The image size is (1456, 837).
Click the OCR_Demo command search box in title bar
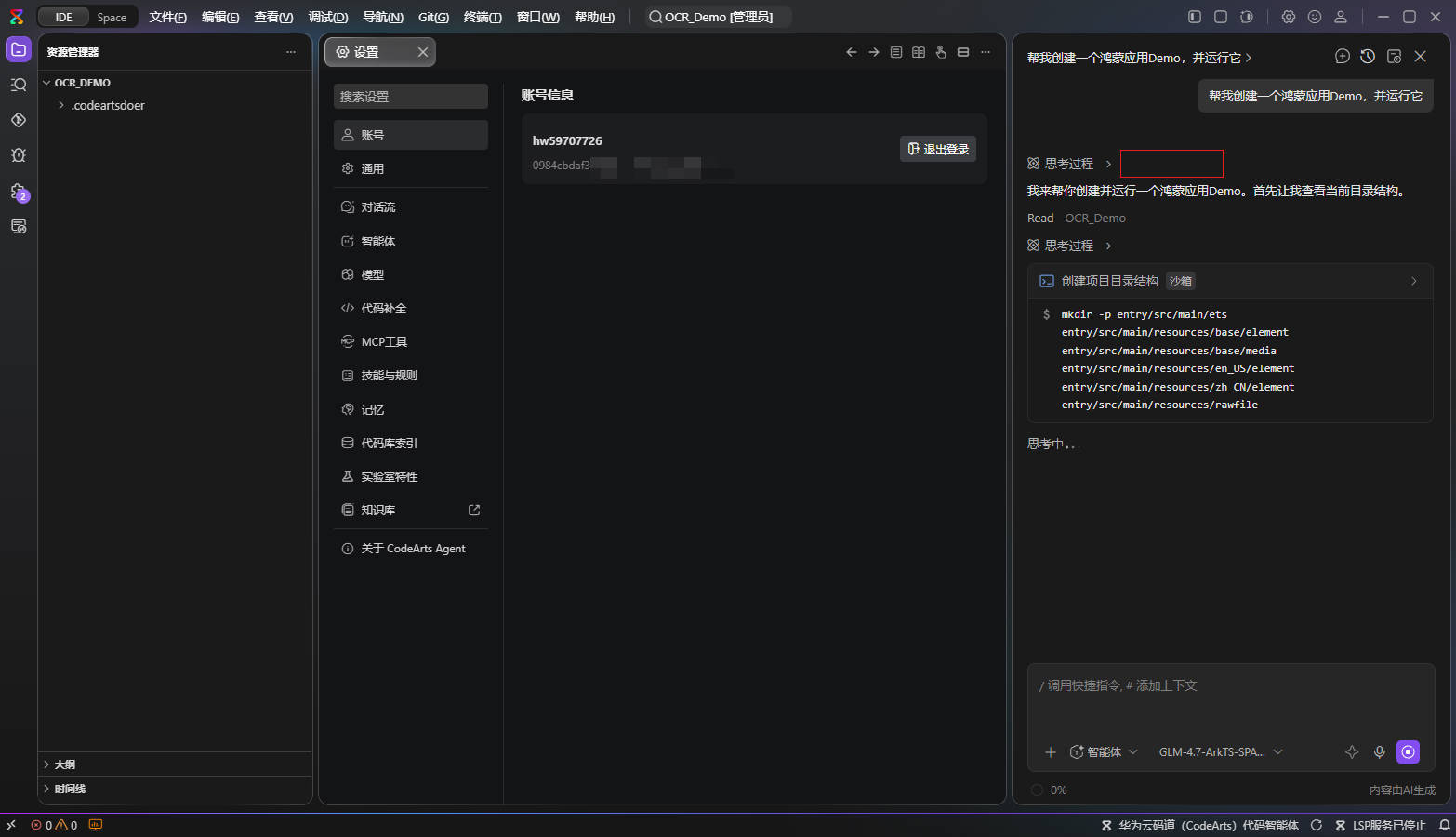tap(718, 17)
